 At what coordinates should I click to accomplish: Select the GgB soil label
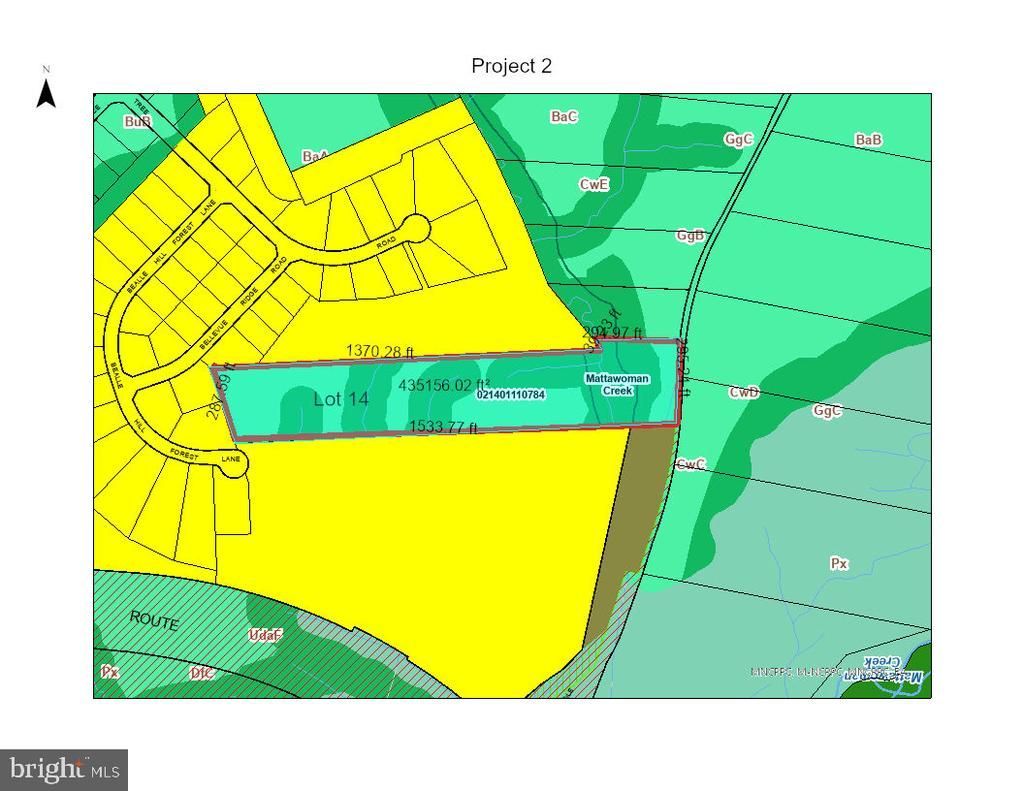690,236
